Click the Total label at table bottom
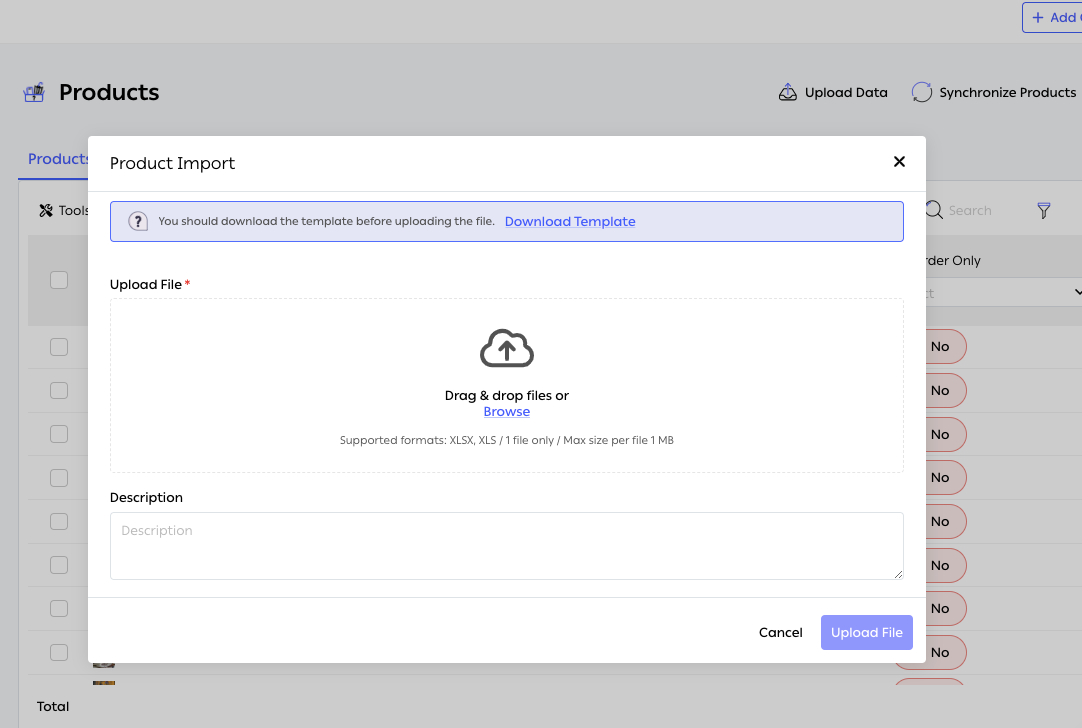 pos(53,706)
